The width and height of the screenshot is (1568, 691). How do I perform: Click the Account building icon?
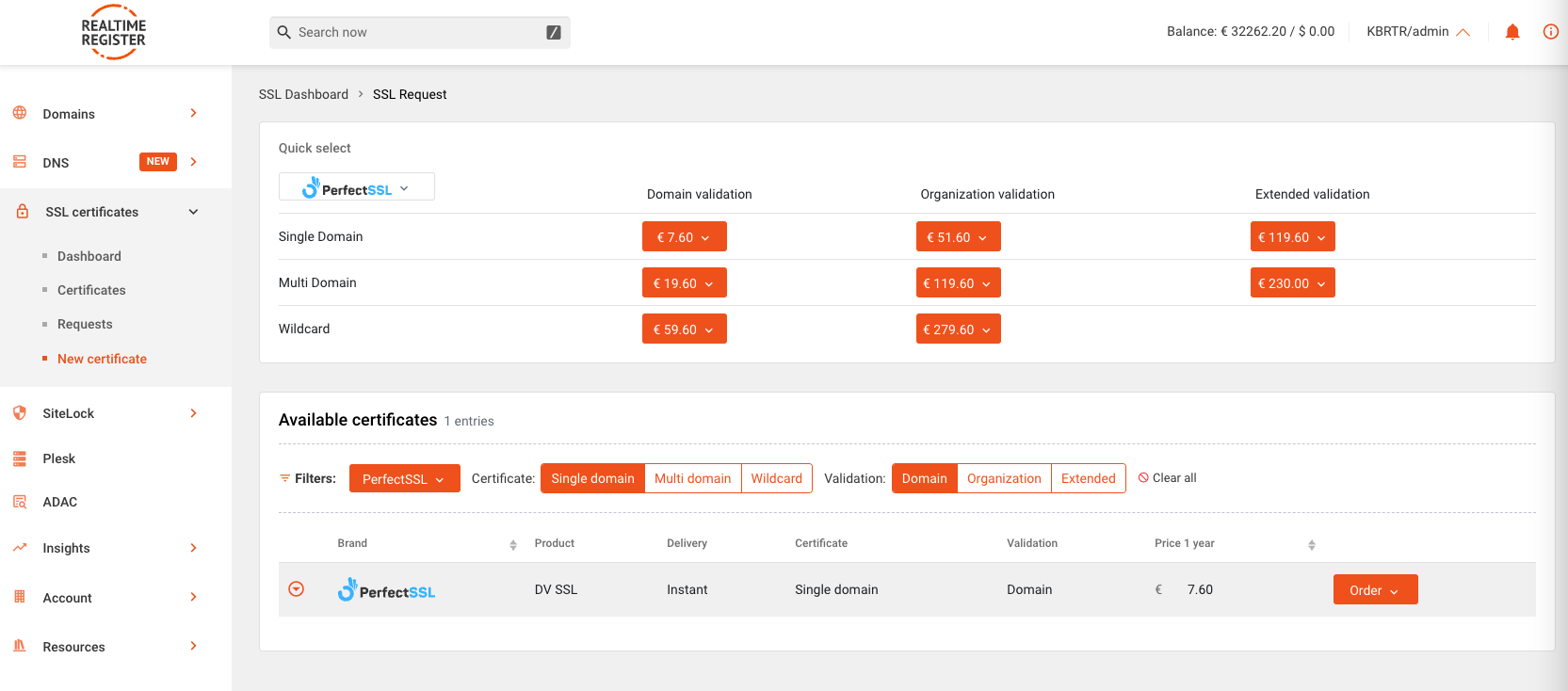[20, 597]
